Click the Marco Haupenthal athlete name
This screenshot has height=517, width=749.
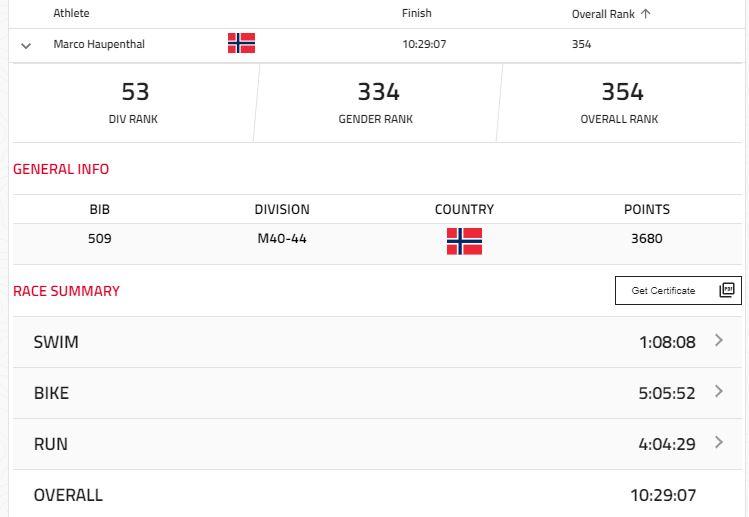(99, 44)
